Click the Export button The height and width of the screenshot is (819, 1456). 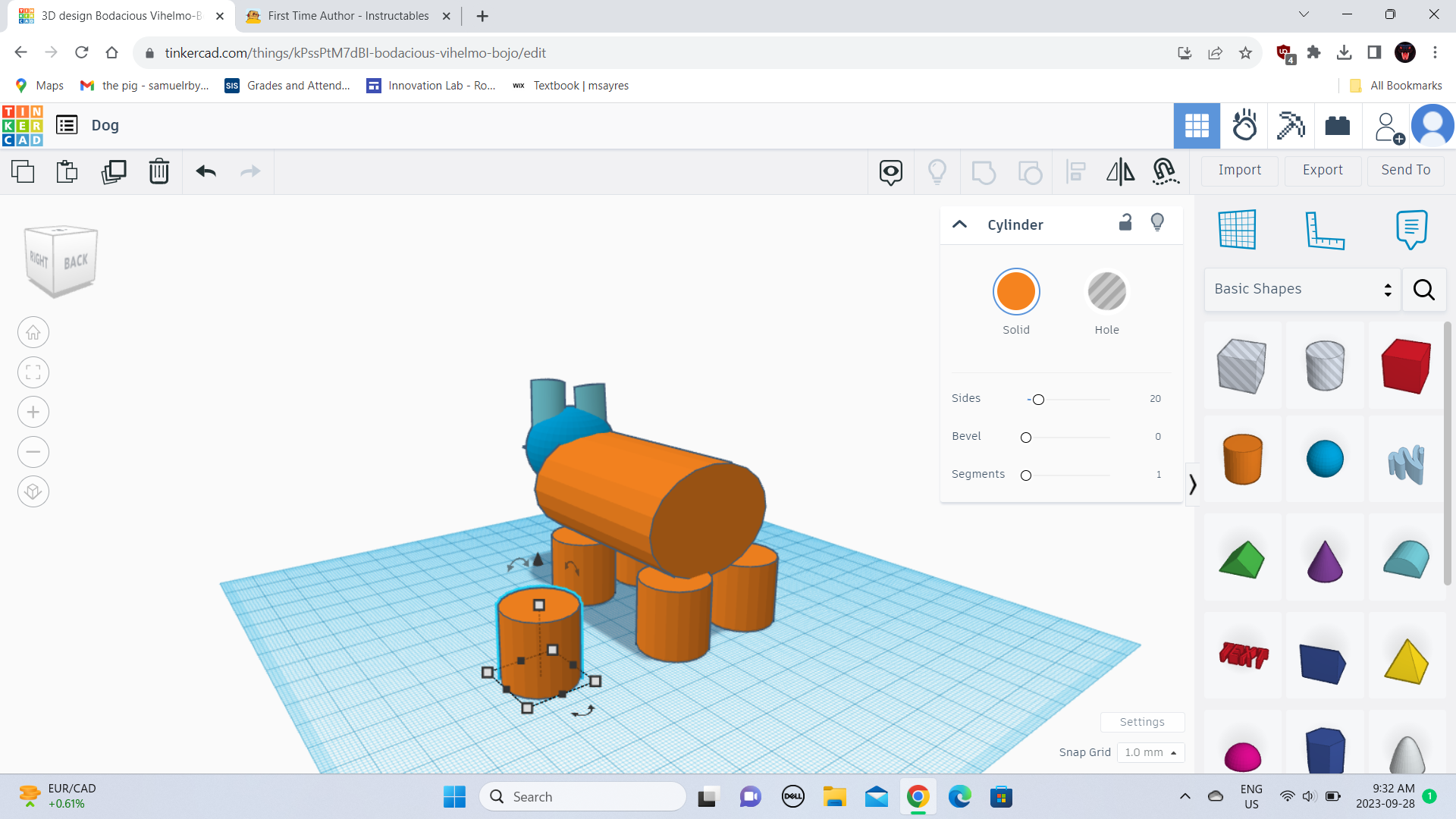click(x=1322, y=170)
